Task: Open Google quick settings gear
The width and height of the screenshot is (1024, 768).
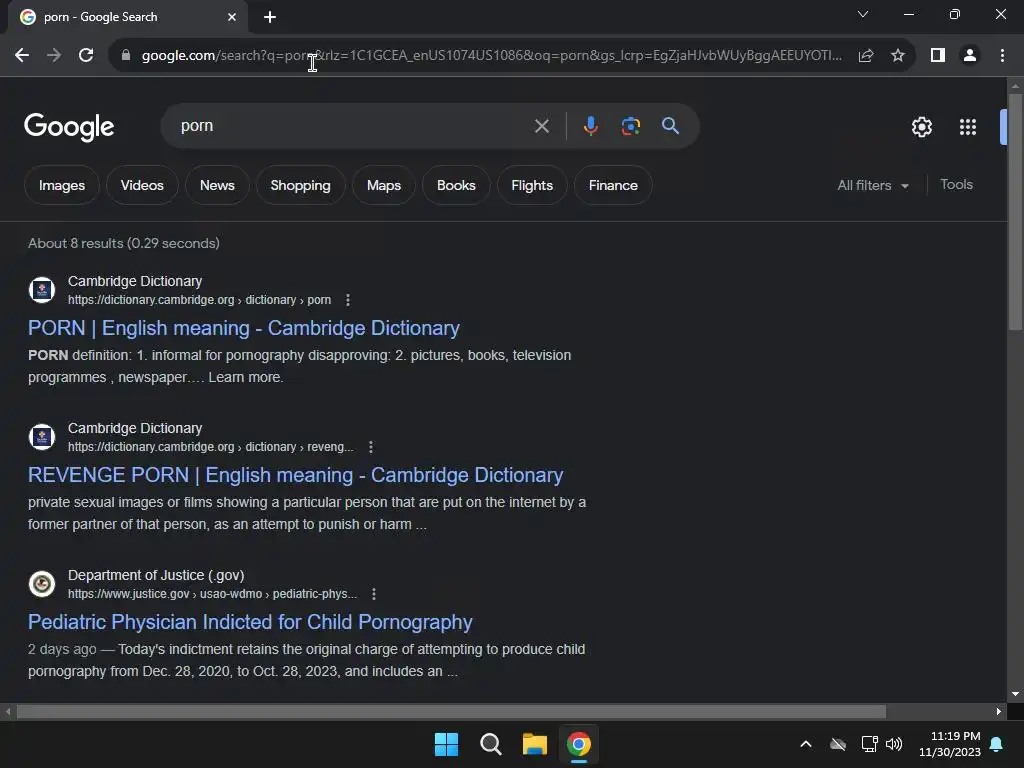Action: (x=921, y=127)
